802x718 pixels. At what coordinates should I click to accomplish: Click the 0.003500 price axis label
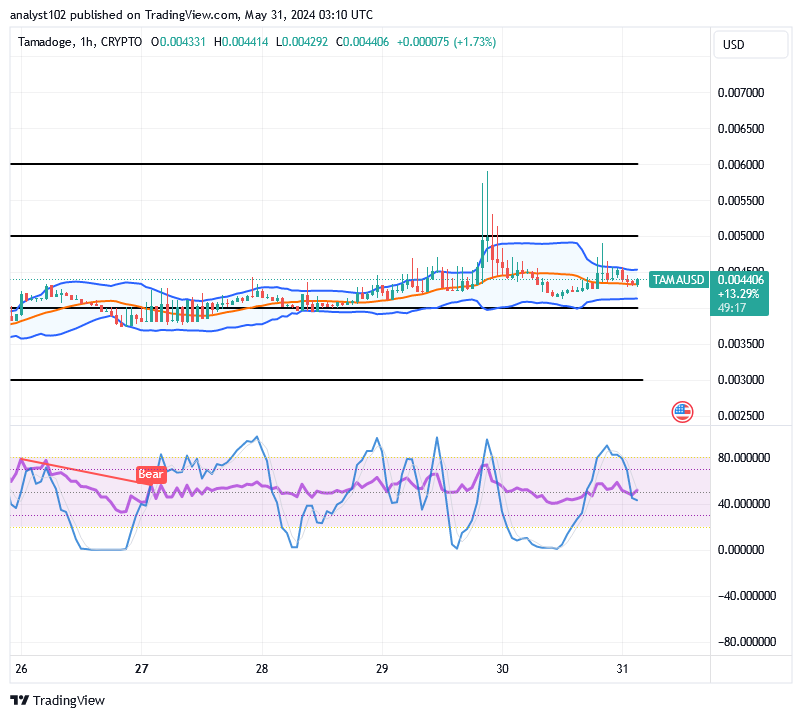741,344
